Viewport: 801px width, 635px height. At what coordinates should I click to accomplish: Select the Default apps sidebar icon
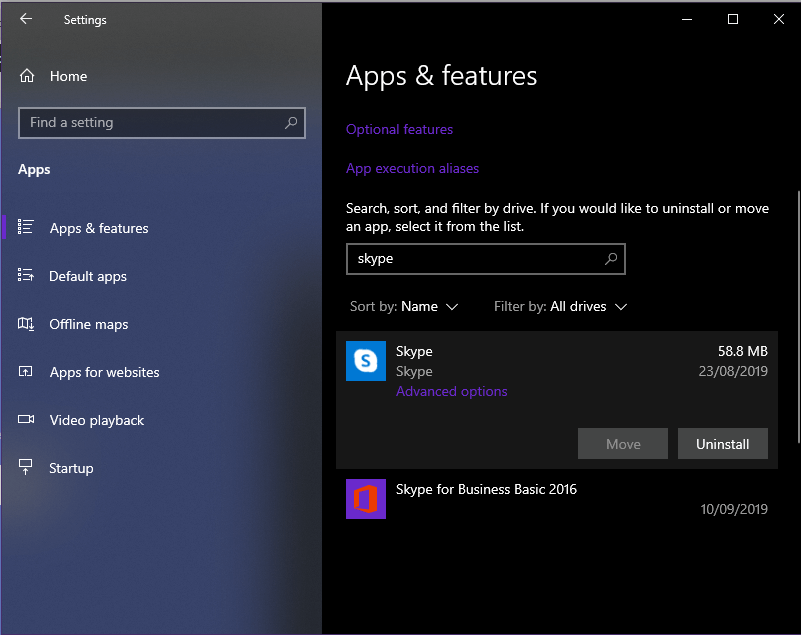point(26,275)
